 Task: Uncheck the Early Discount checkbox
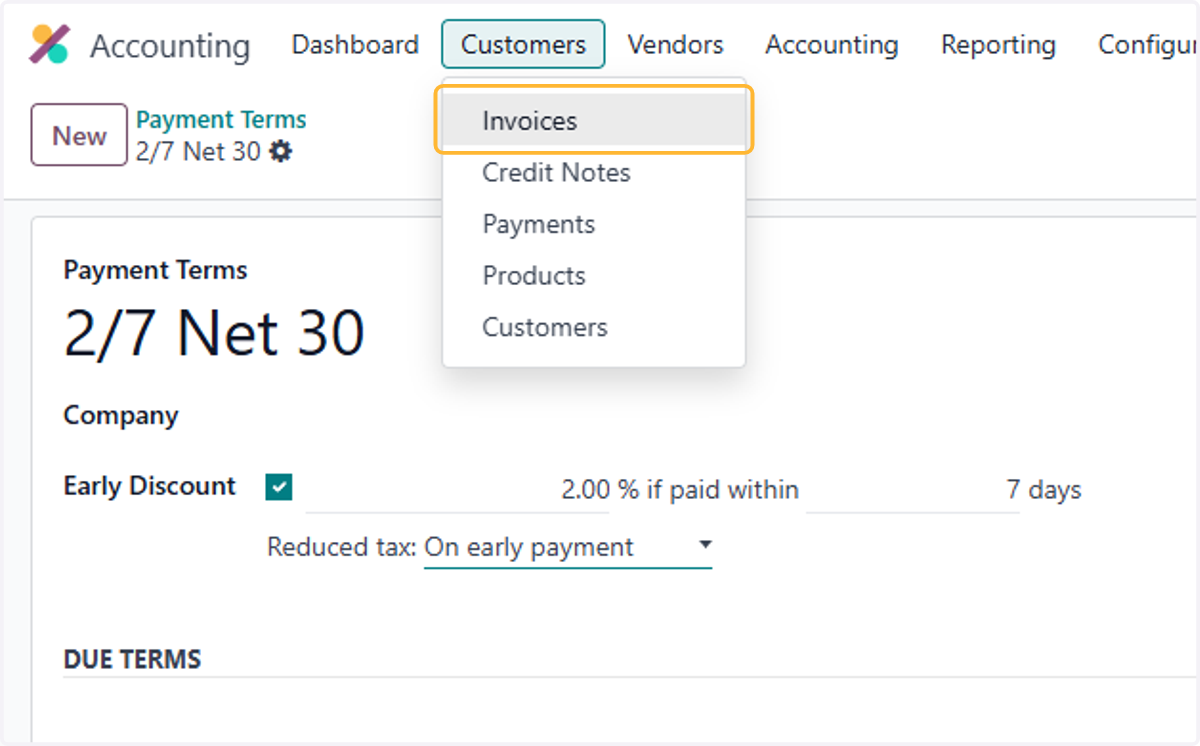278,487
